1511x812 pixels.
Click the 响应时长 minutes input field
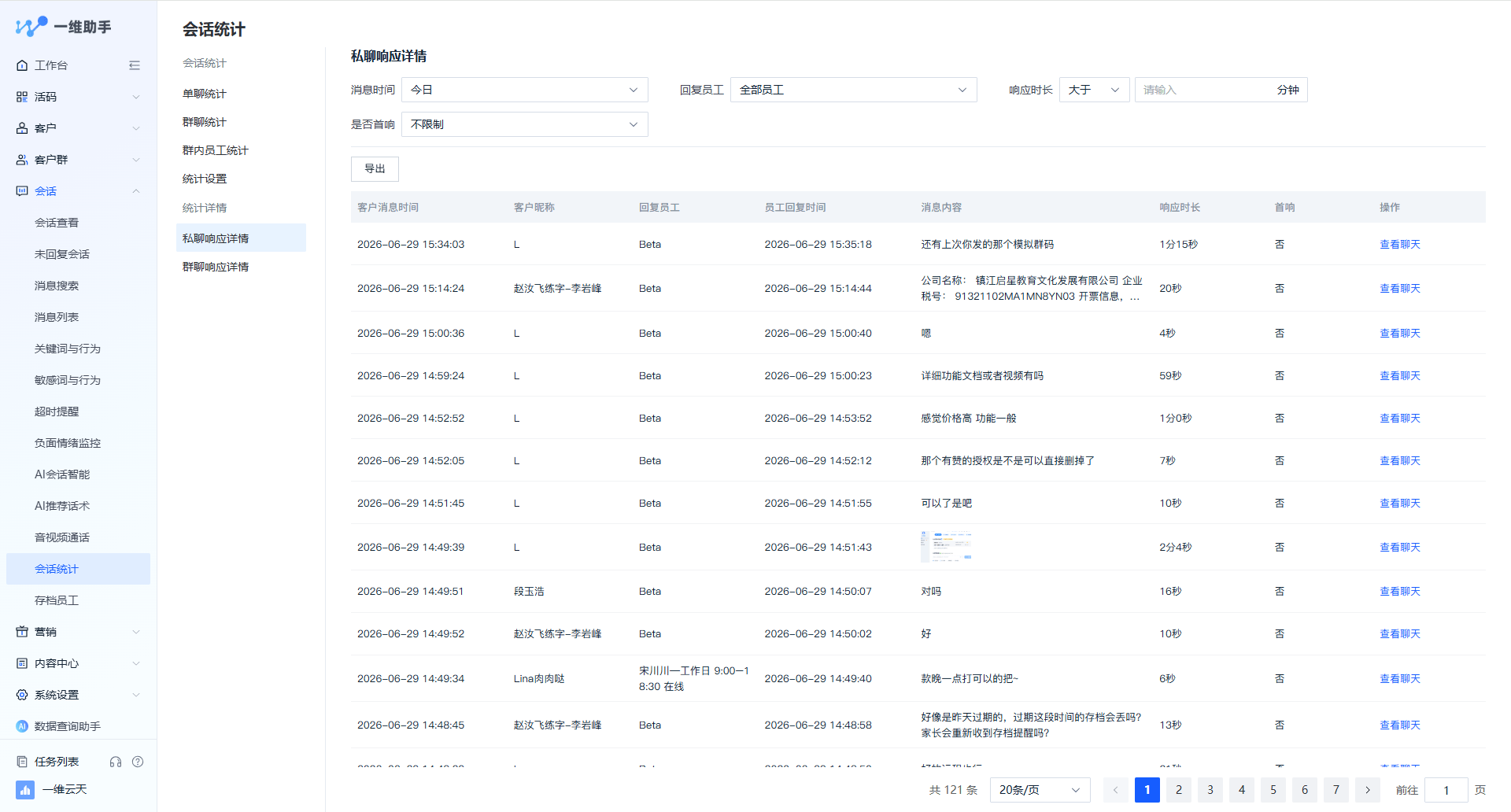tap(1221, 90)
